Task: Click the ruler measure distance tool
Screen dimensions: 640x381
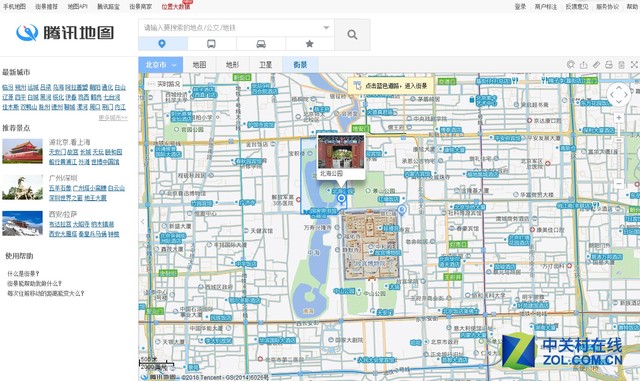Action: (x=596, y=65)
